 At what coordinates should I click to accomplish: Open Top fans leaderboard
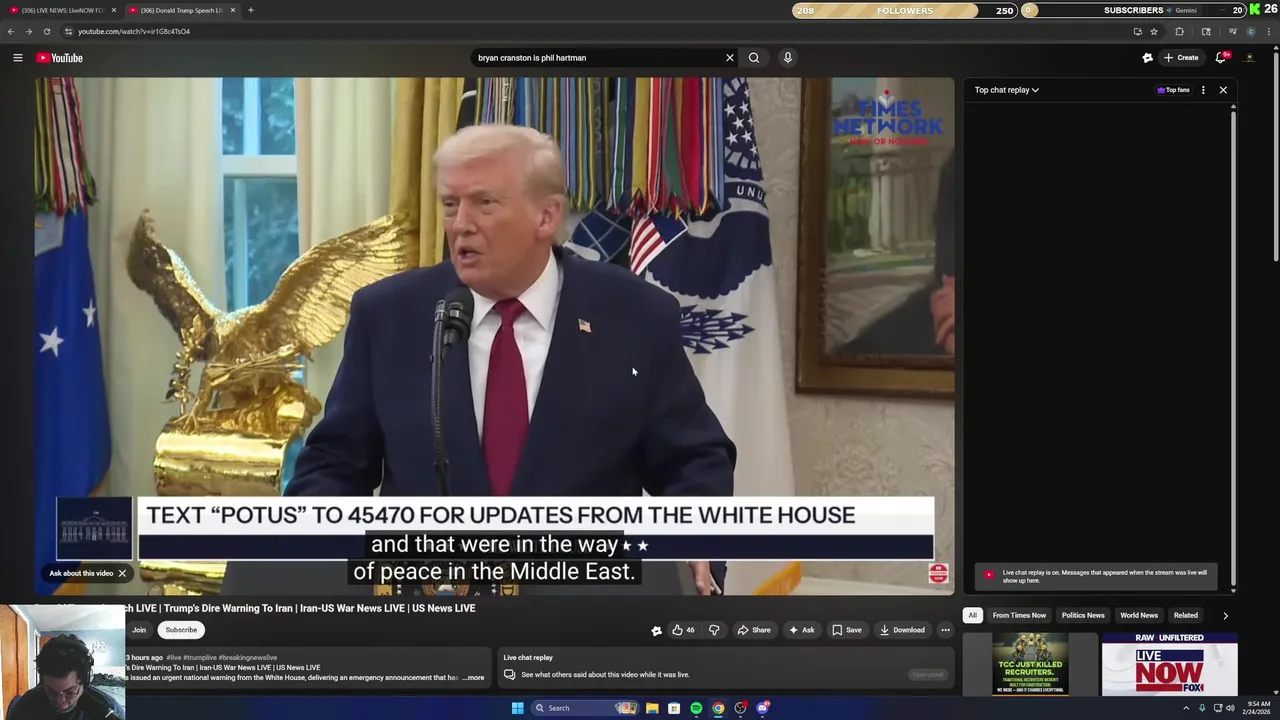point(1174,90)
